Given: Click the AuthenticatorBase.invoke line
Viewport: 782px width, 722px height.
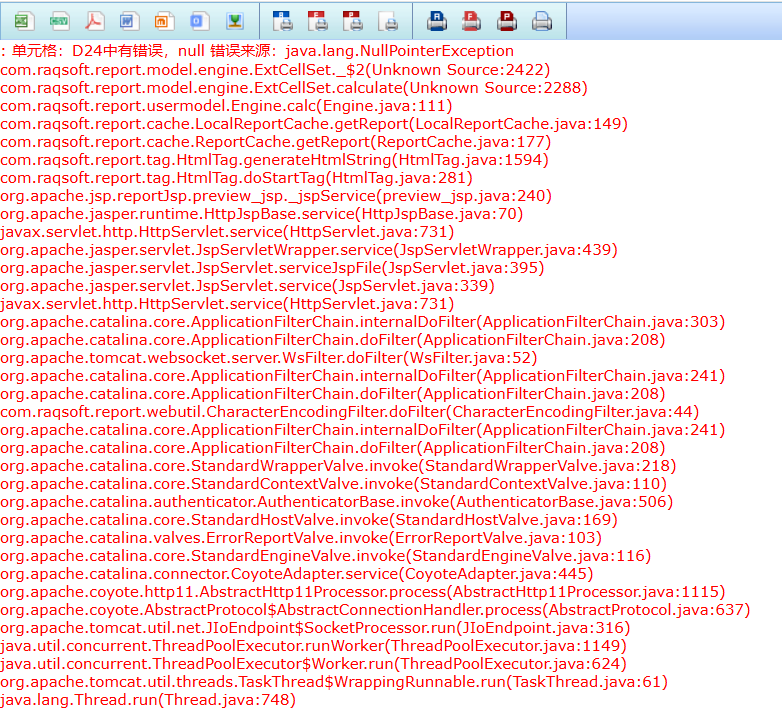Looking at the screenshot, I should pyautogui.click(x=337, y=501).
